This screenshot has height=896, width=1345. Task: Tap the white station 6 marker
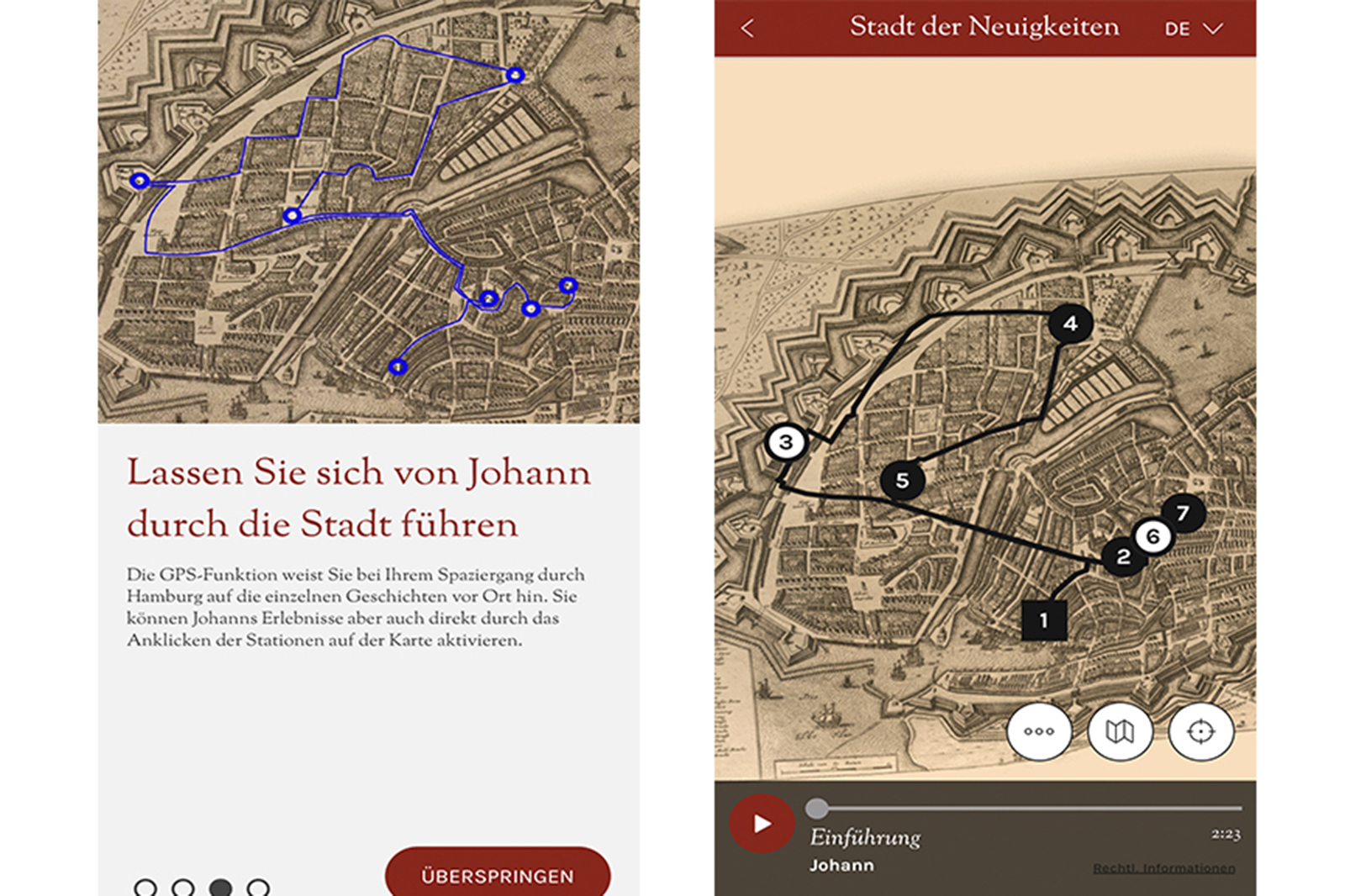pos(1153,536)
